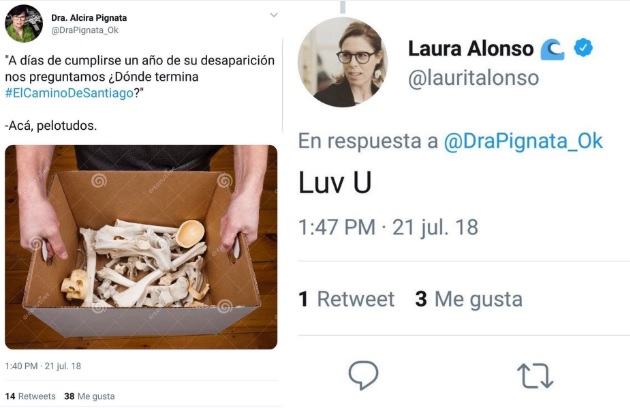Show the 14 Retweets list
This screenshot has height=408, width=630.
pos(30,396)
